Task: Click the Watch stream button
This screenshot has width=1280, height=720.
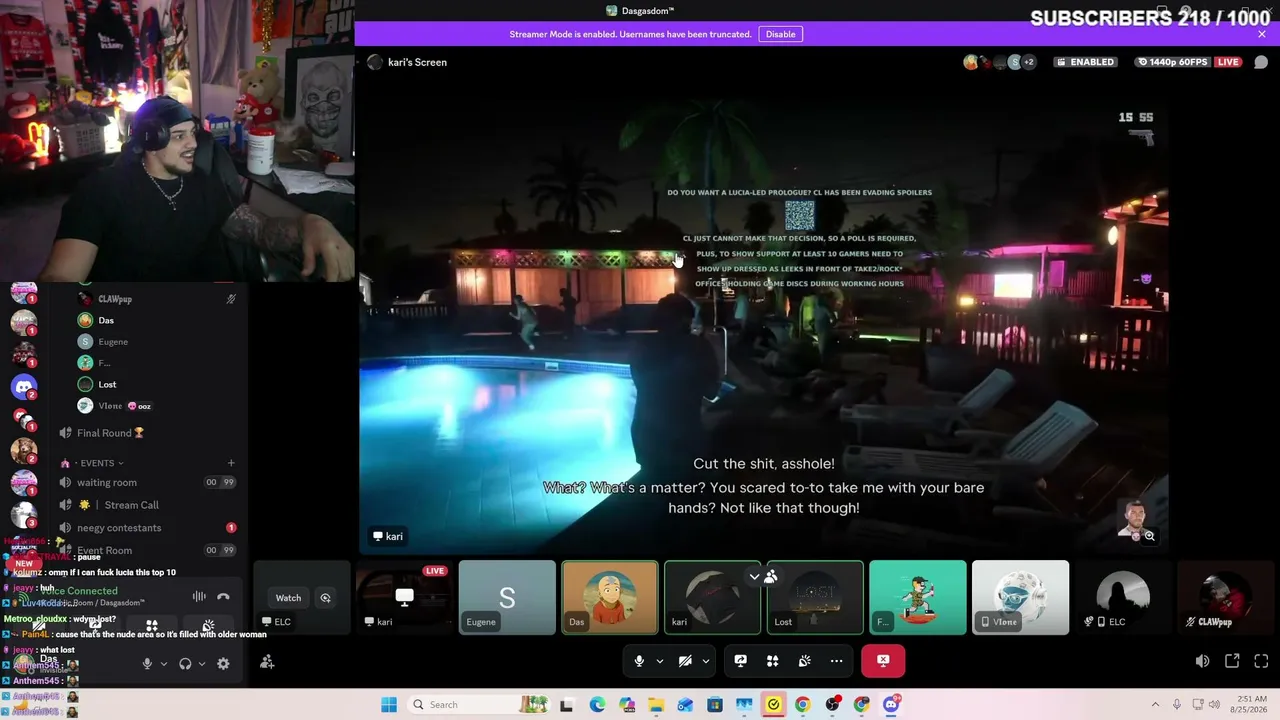Action: [x=288, y=598]
